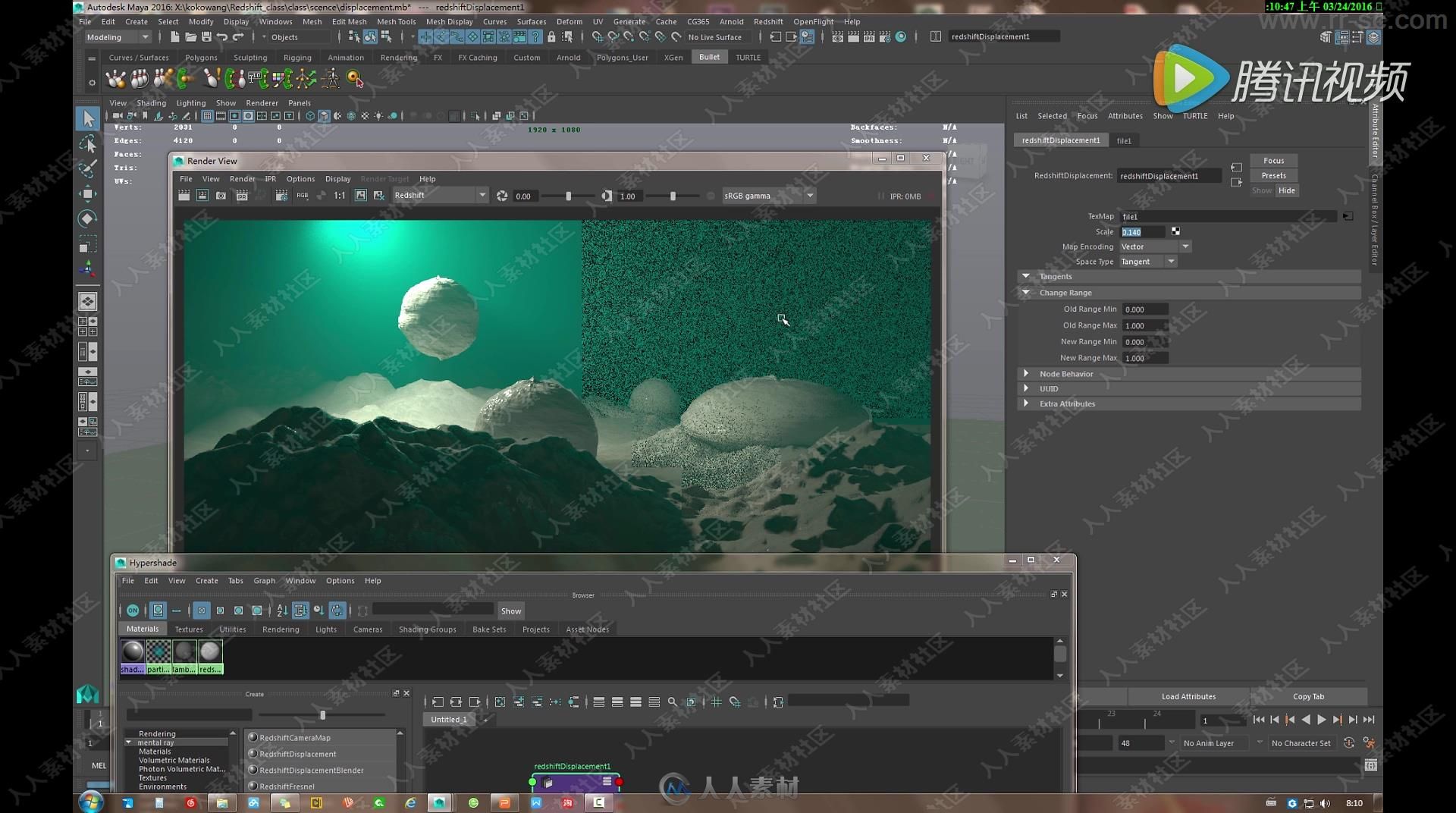Expand the Node Behavior section

pyautogui.click(x=1188, y=374)
